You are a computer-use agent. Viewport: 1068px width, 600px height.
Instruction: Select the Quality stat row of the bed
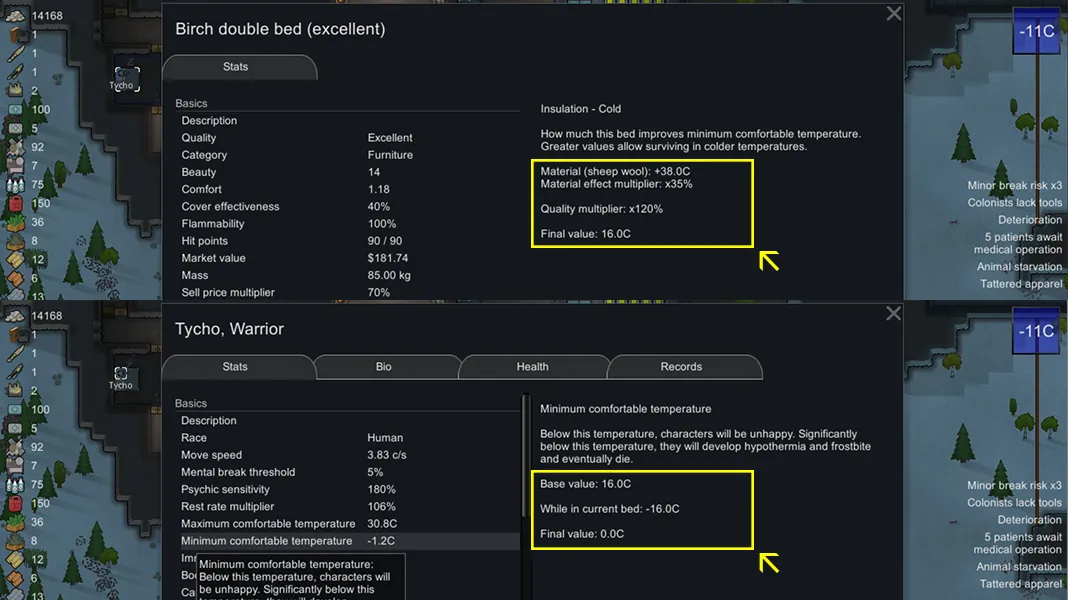340,138
